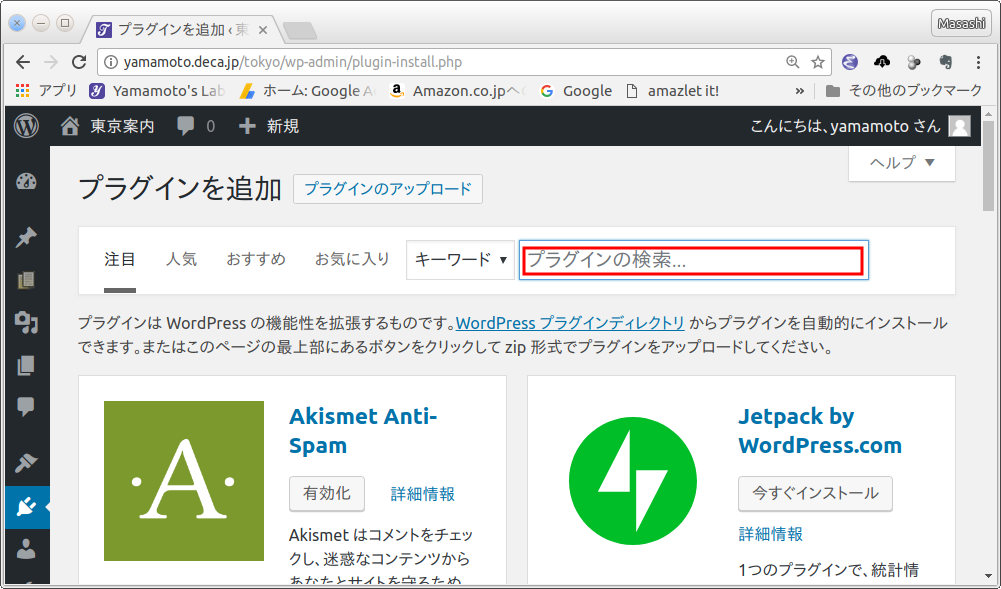Click the grey puzzle-like extension icon
This screenshot has width=1001, height=589.
click(914, 62)
